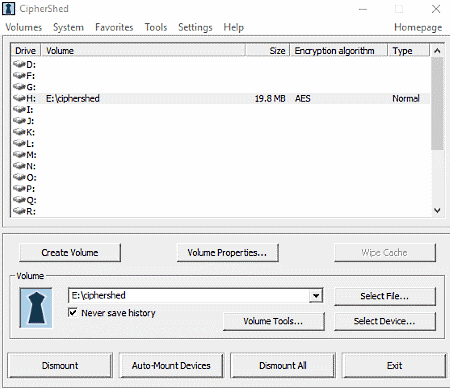Click the 19.8 MB size cell
Image resolution: width=450 pixels, height=389 pixels.
270,98
